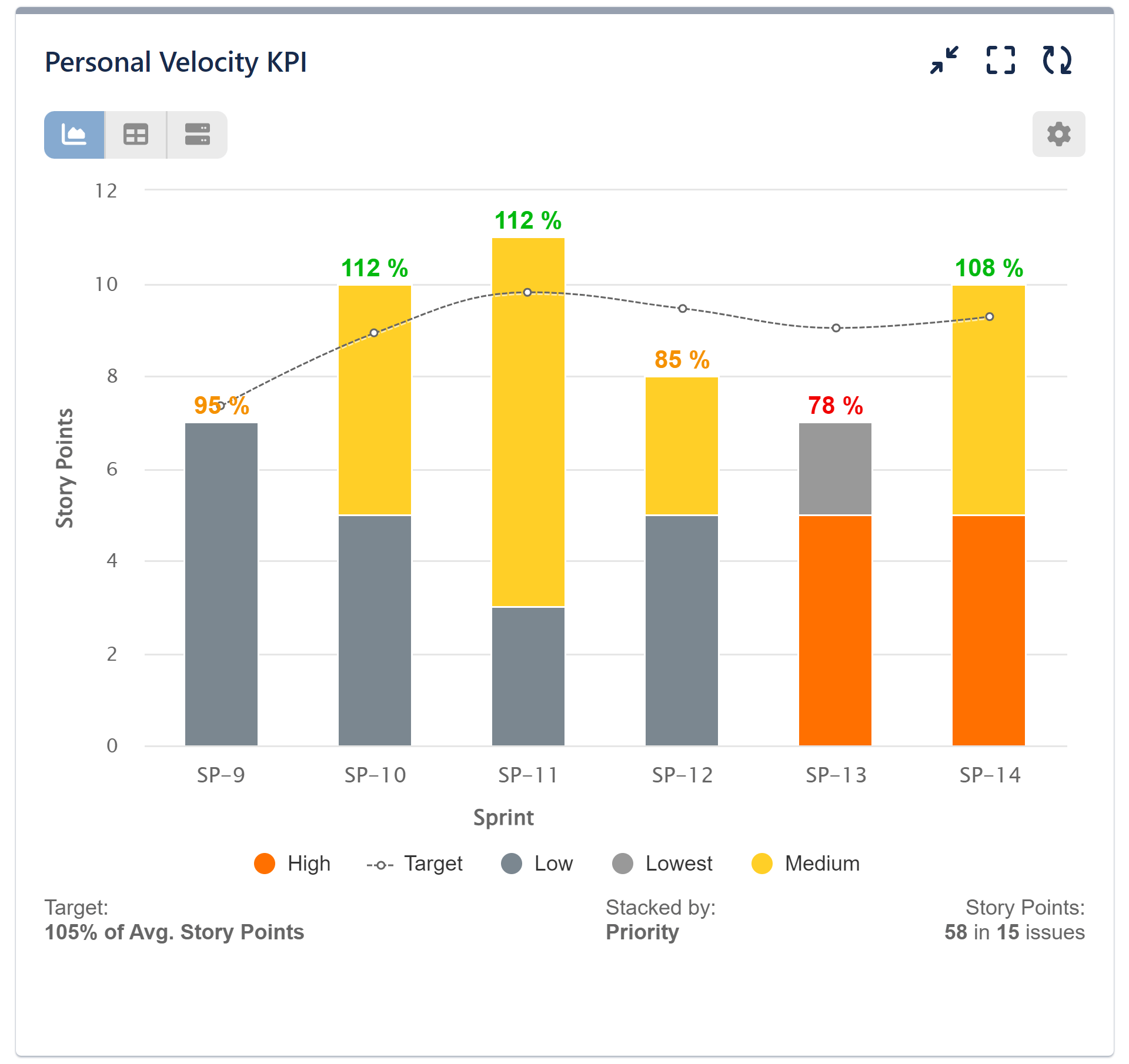
Task: Collapse the gadget with the shrink arrows
Action: [x=943, y=59]
